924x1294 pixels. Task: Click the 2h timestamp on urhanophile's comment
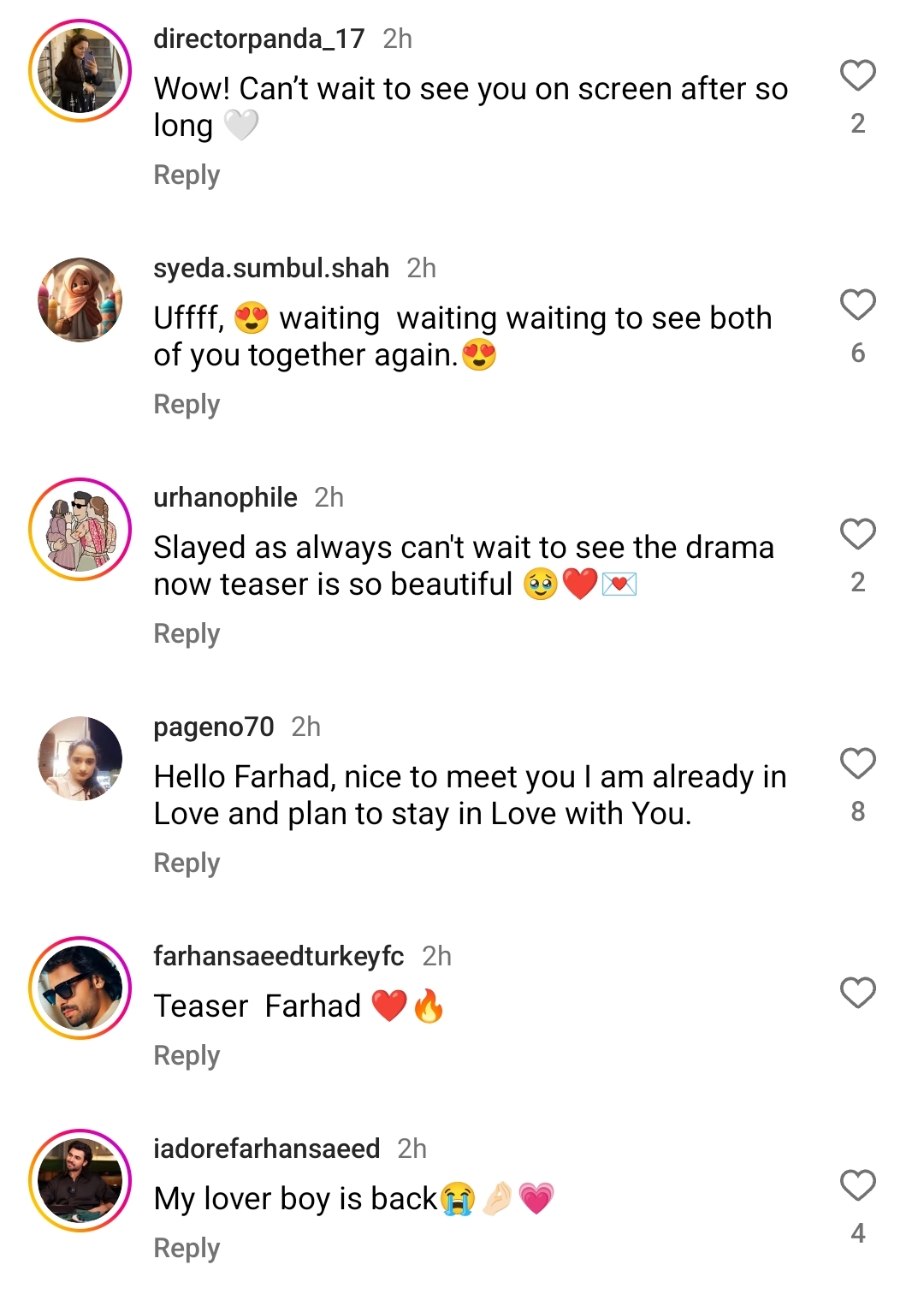pos(329,497)
